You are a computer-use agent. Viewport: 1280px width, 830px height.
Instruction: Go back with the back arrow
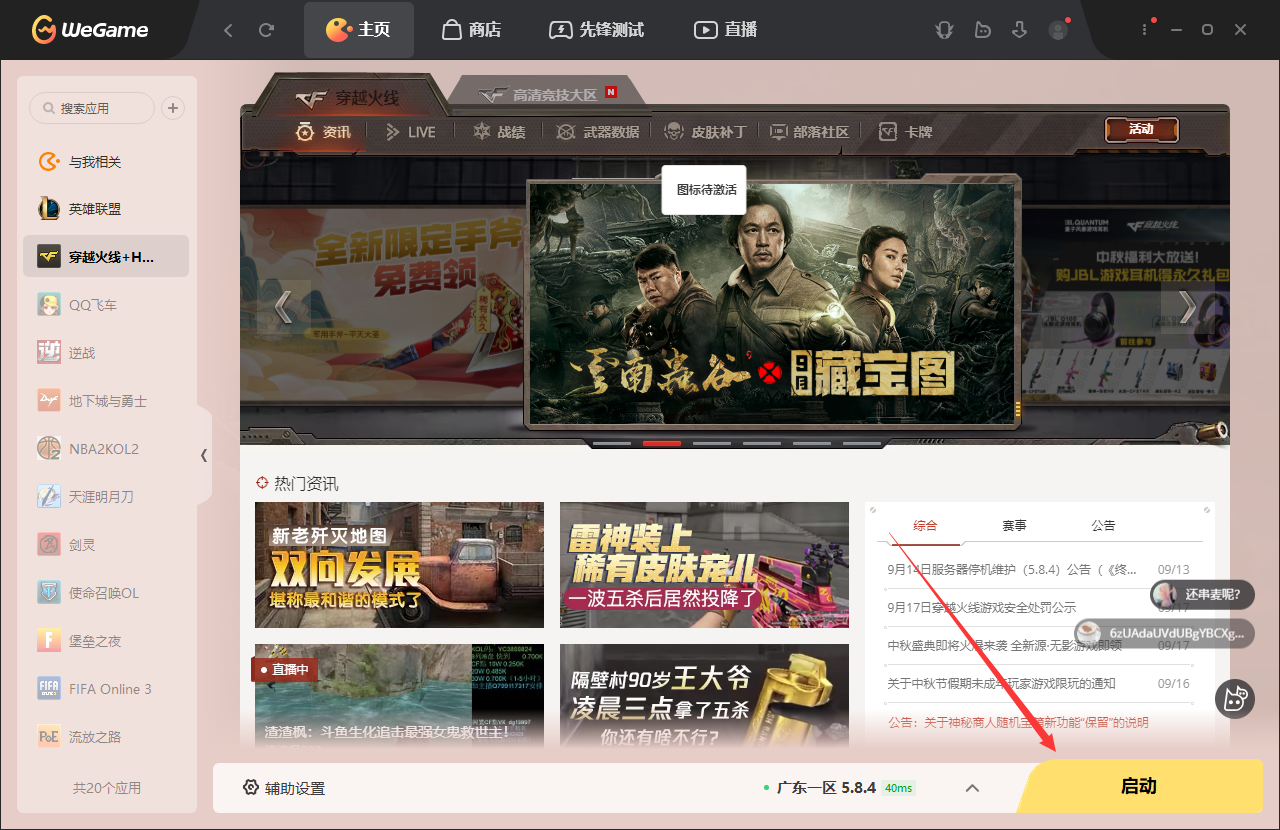tap(228, 30)
